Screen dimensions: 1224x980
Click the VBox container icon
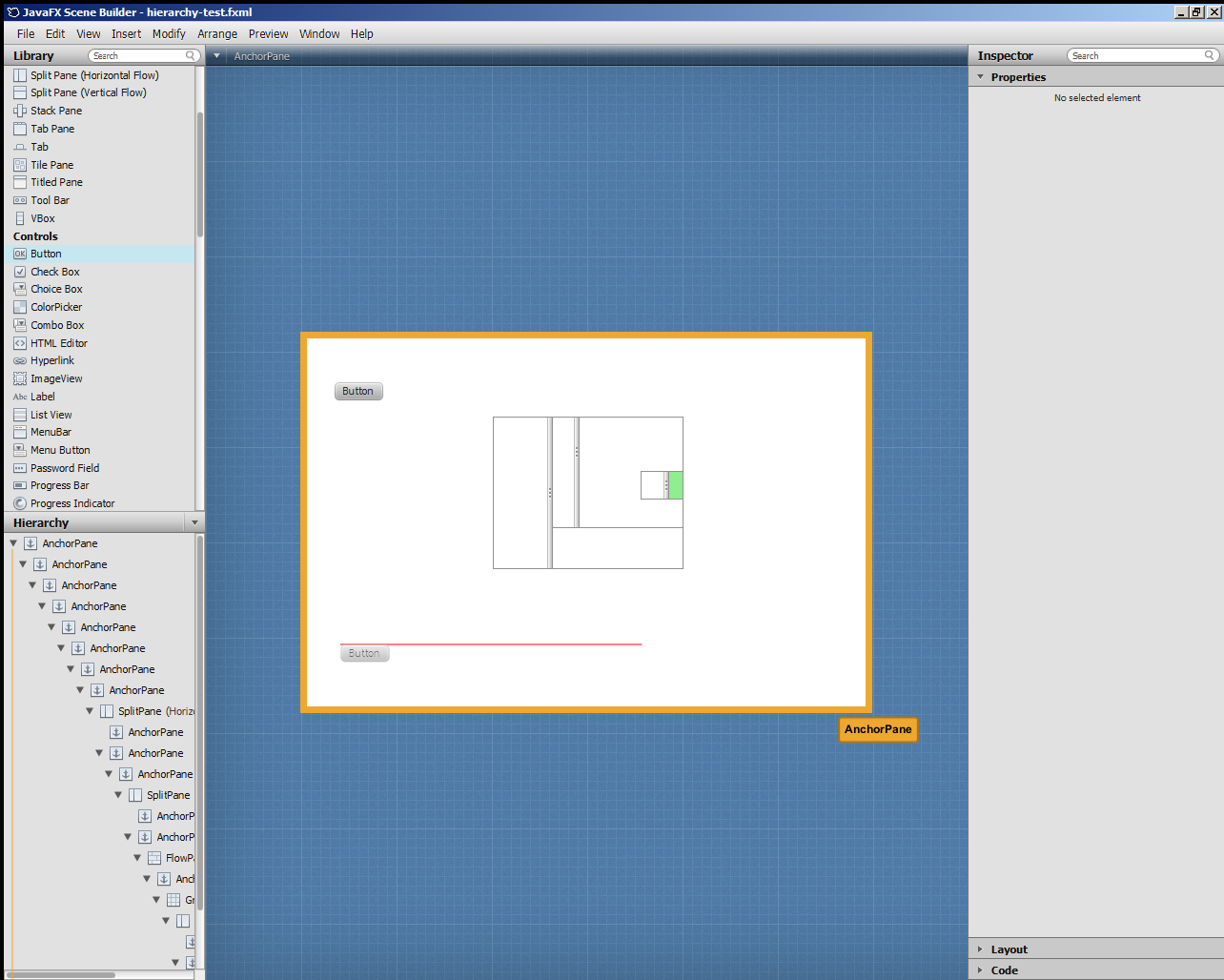coord(20,218)
